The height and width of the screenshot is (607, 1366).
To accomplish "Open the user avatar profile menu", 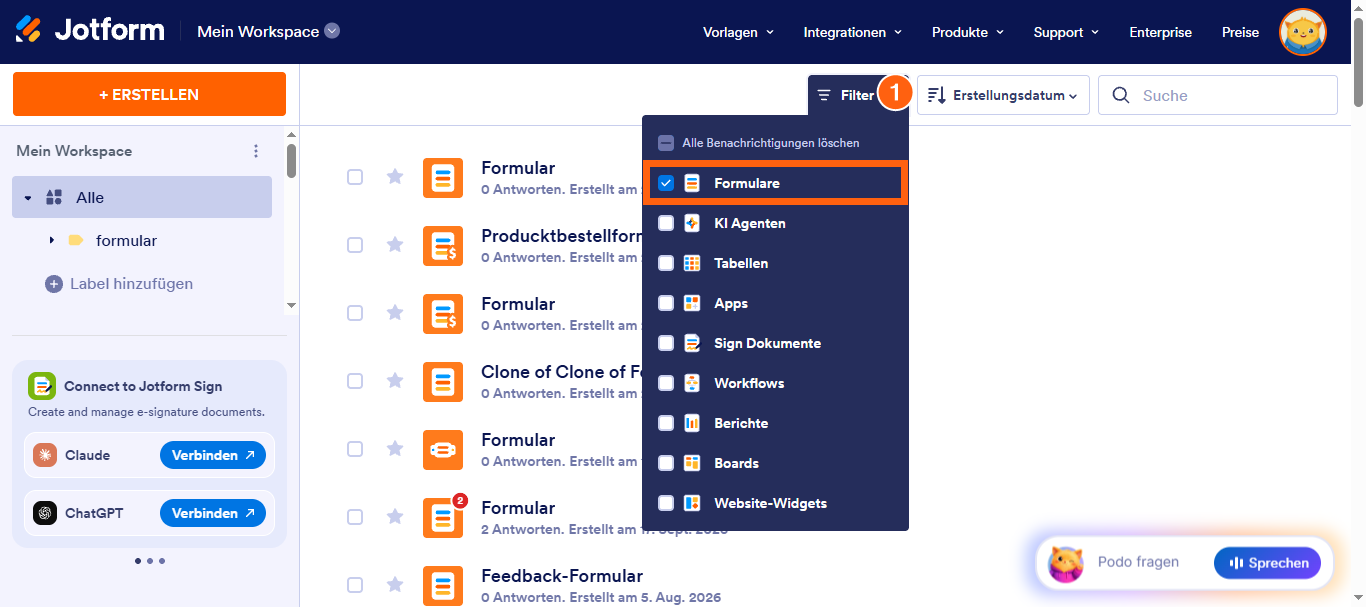I will (1303, 32).
